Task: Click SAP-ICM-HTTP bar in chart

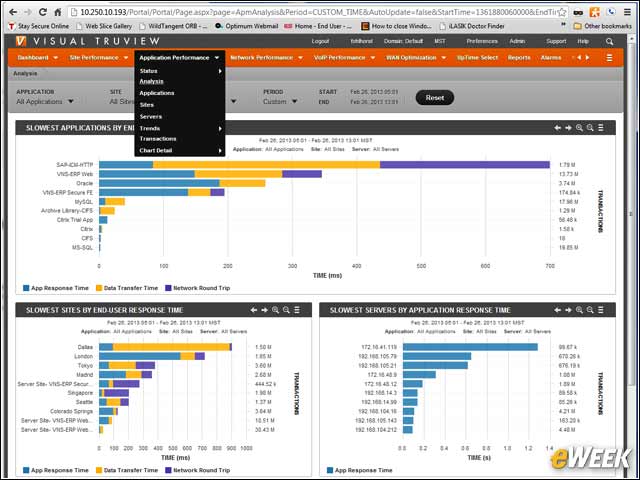Action: click(x=324, y=165)
